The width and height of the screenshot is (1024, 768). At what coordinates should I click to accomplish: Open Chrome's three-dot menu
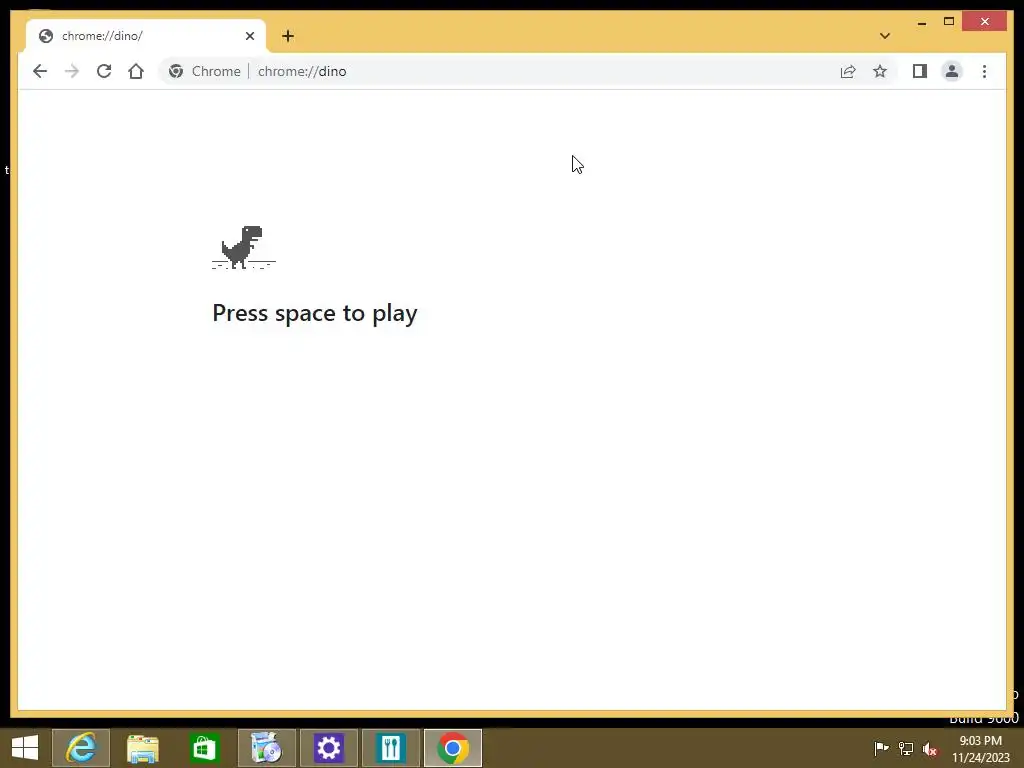[984, 71]
